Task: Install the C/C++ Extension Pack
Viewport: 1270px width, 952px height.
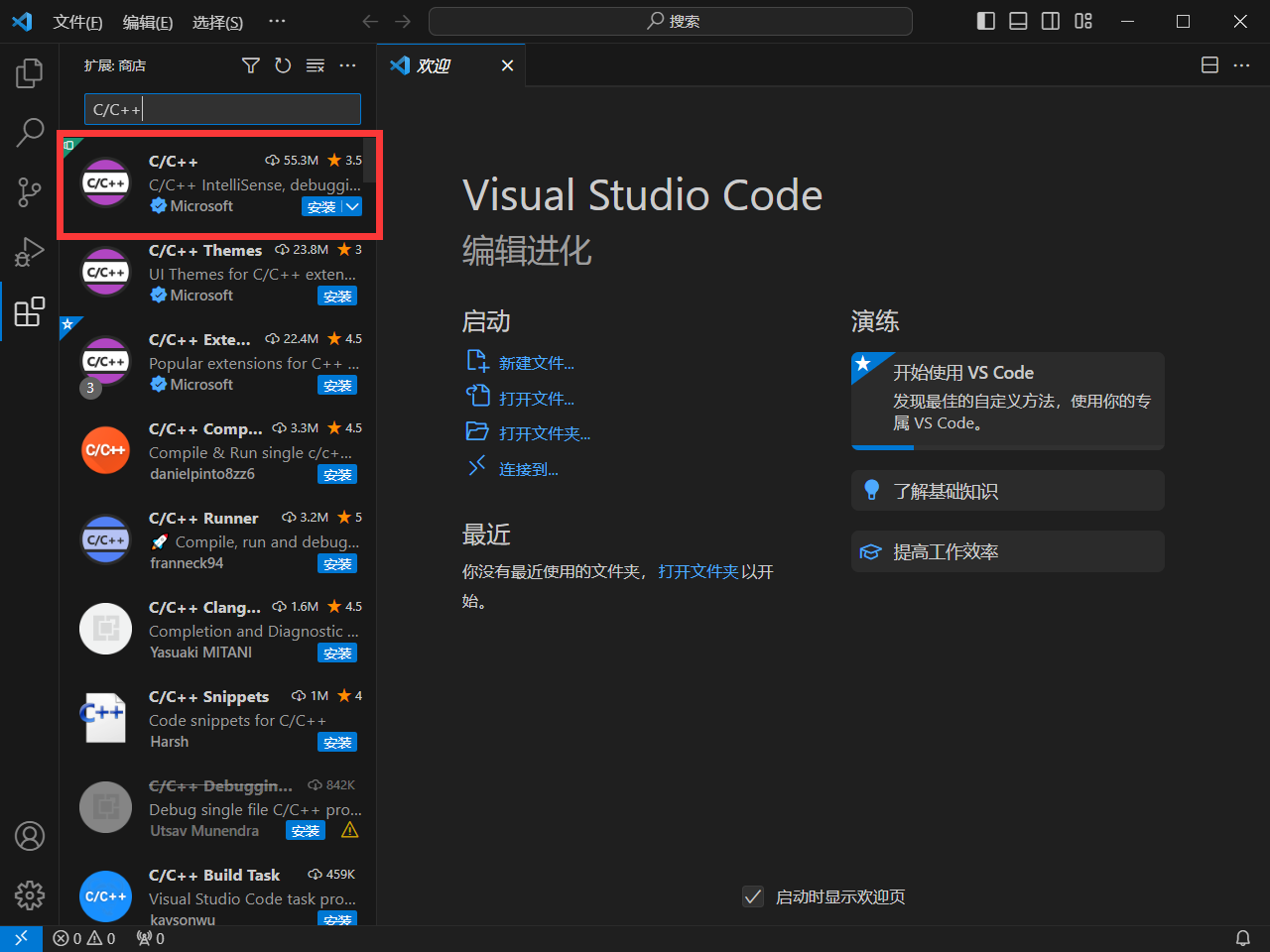Action: coord(337,385)
